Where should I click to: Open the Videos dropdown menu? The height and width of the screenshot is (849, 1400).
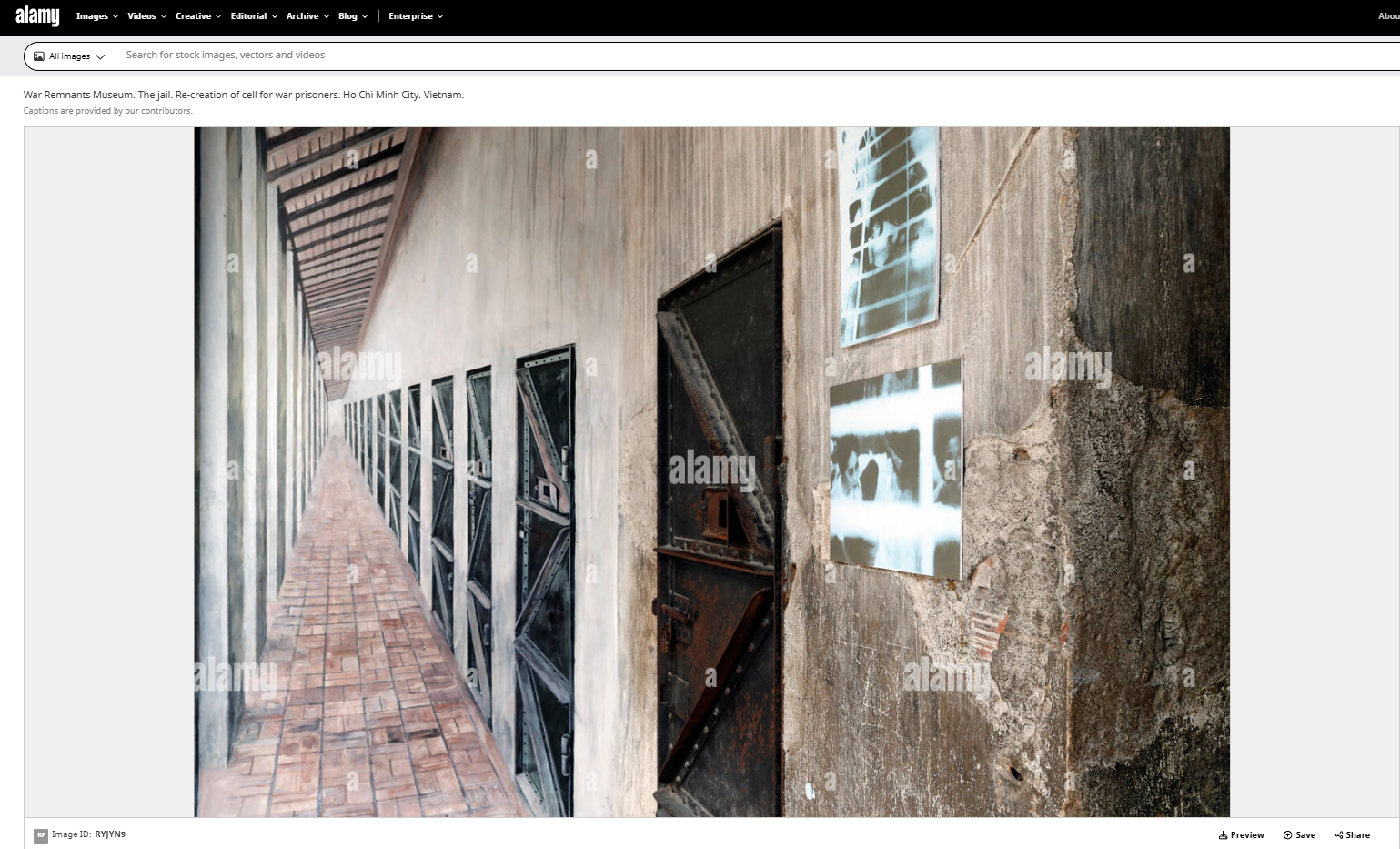click(146, 16)
